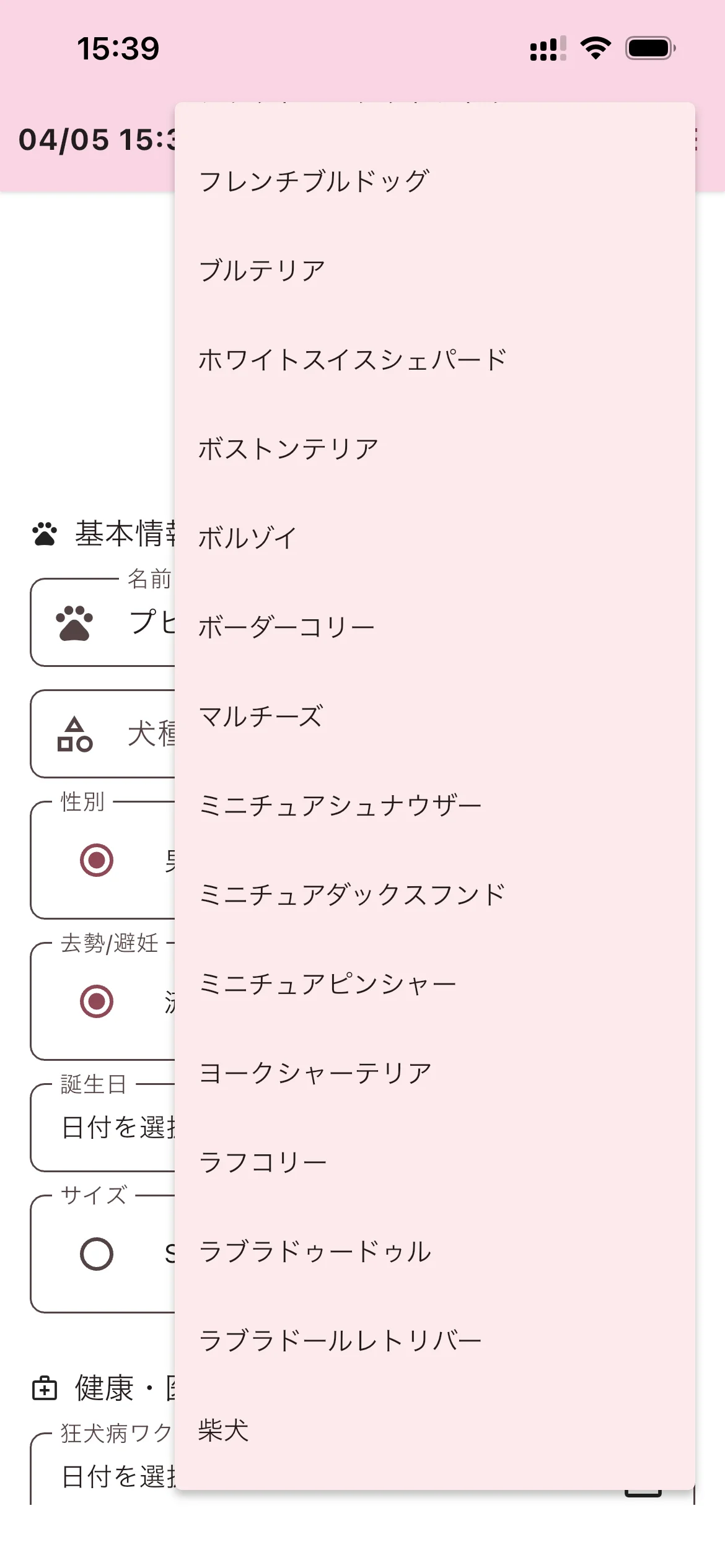Choose ボルゾイ in dropdown list
Viewport: 725px width, 1568px height.
click(x=248, y=538)
